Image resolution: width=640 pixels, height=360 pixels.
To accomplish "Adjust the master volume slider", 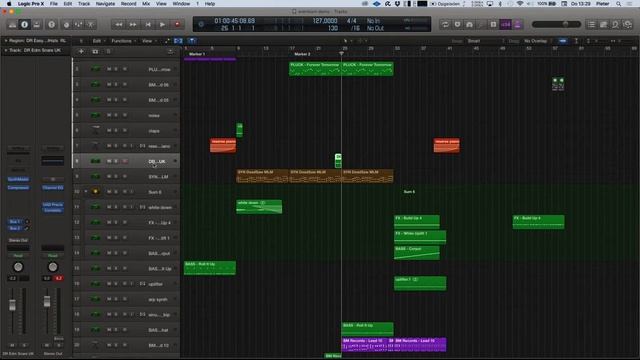I will [x=556, y=24].
